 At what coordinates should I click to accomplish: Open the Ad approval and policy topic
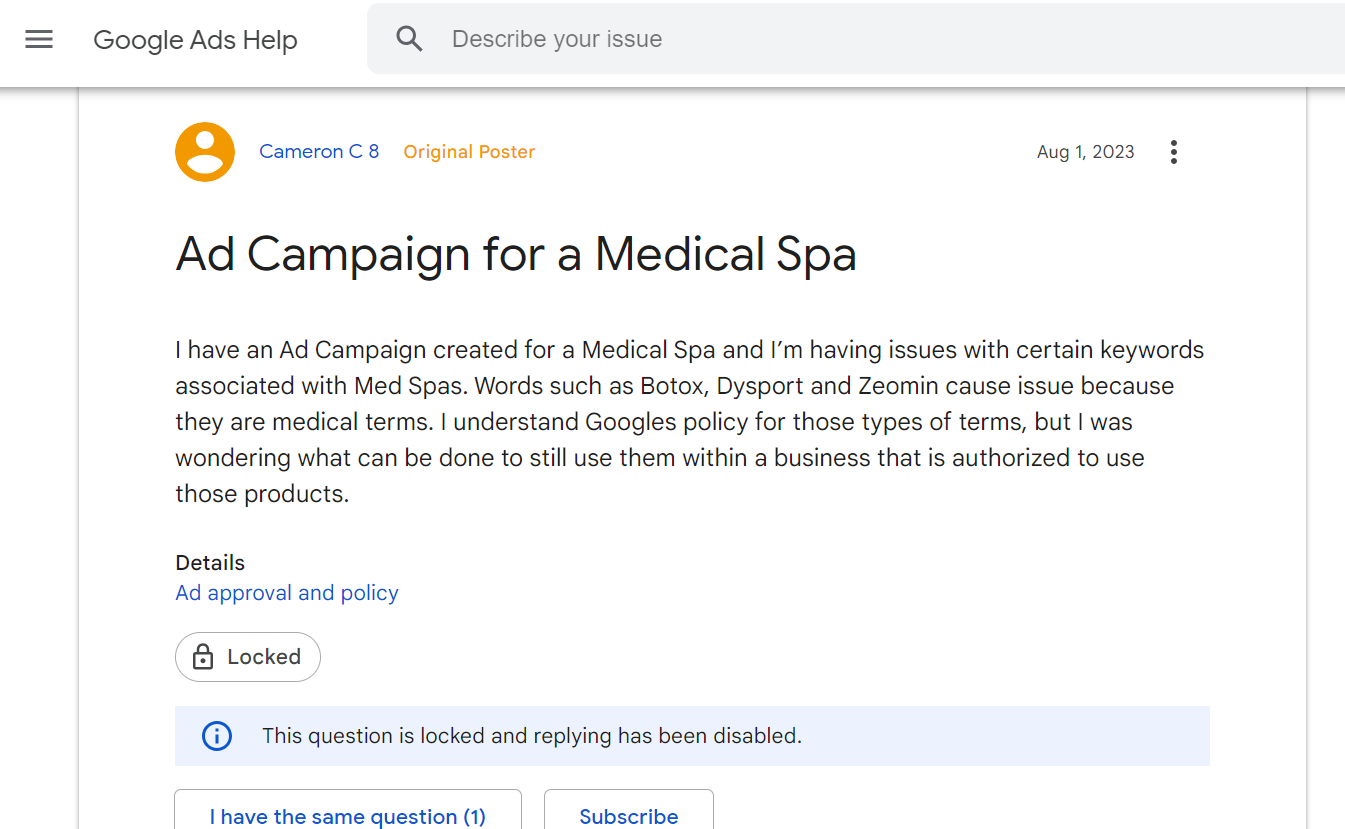286,592
